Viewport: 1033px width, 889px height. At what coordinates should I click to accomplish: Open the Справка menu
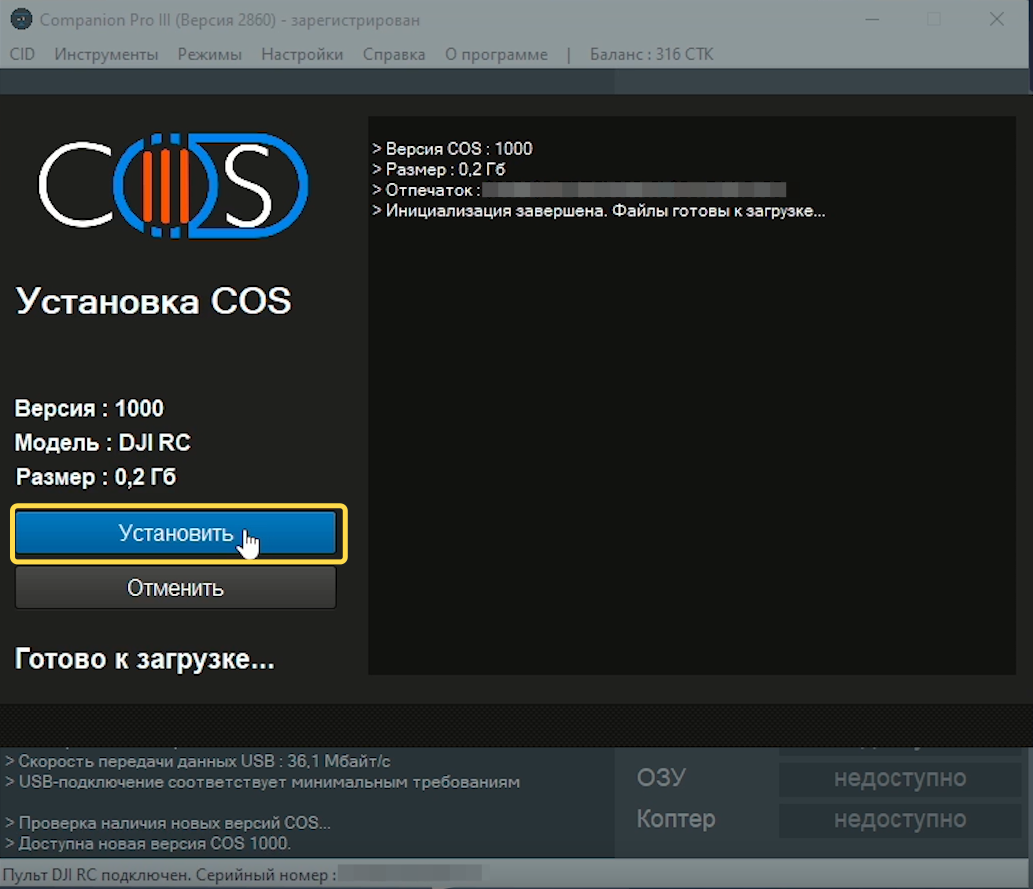coord(394,54)
